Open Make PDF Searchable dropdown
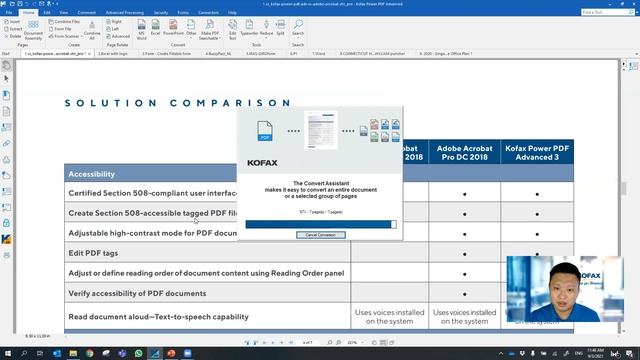Image resolution: width=640 pixels, height=360 pixels. click(210, 29)
